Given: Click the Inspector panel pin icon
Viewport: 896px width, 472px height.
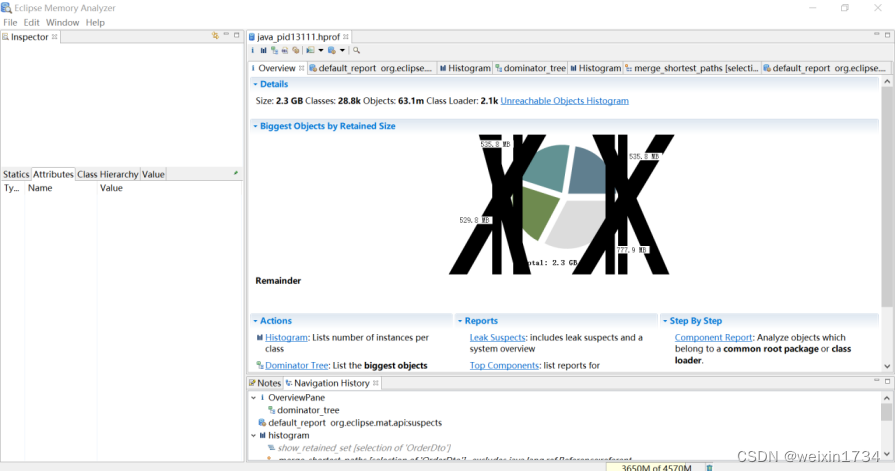Looking at the screenshot, I should pos(215,35).
